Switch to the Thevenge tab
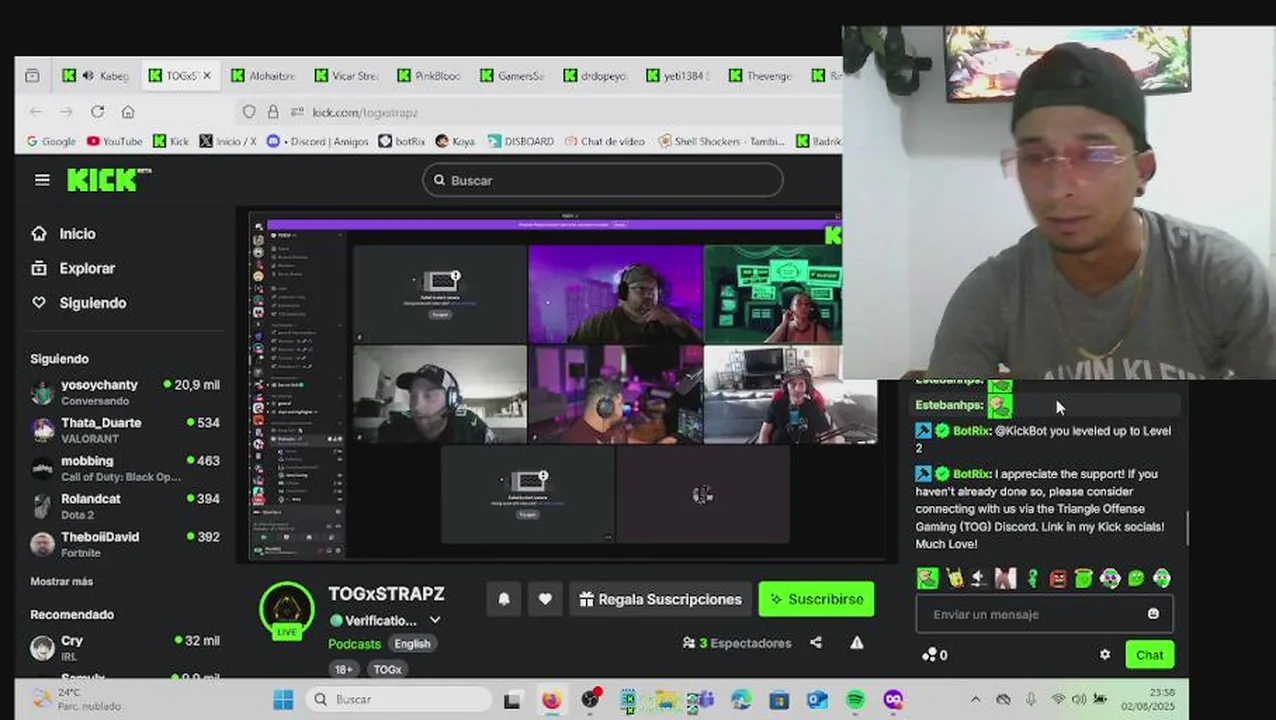The width and height of the screenshot is (1276, 720). [761, 76]
